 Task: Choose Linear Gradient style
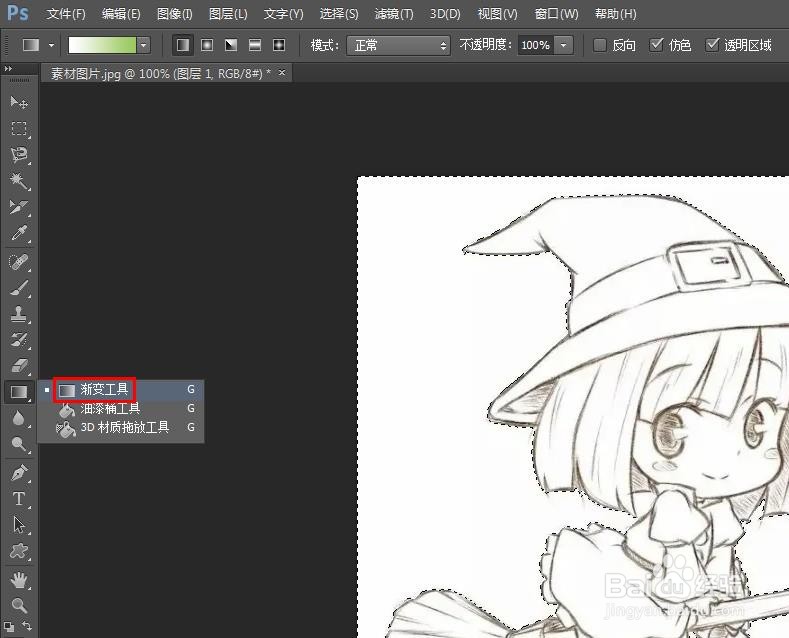click(183, 45)
